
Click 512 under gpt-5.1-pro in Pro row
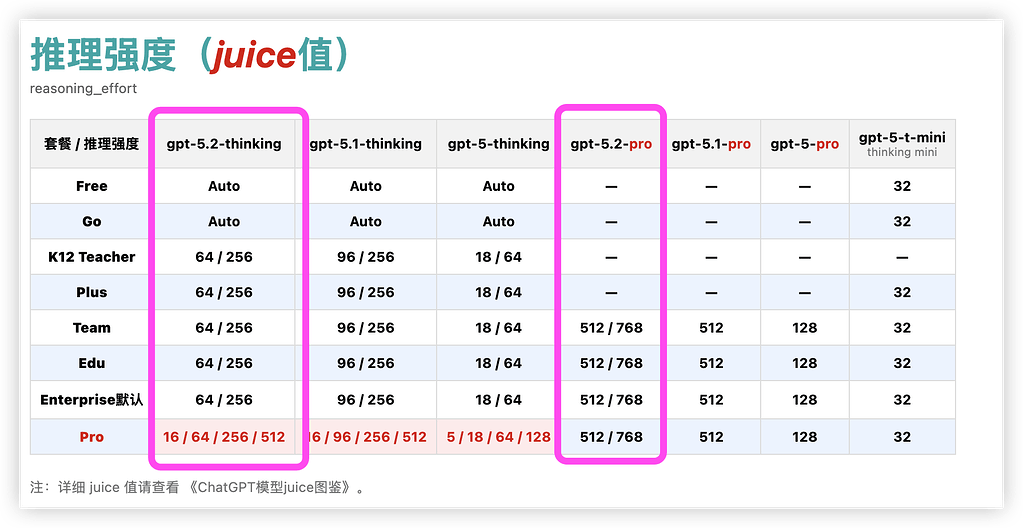(711, 437)
